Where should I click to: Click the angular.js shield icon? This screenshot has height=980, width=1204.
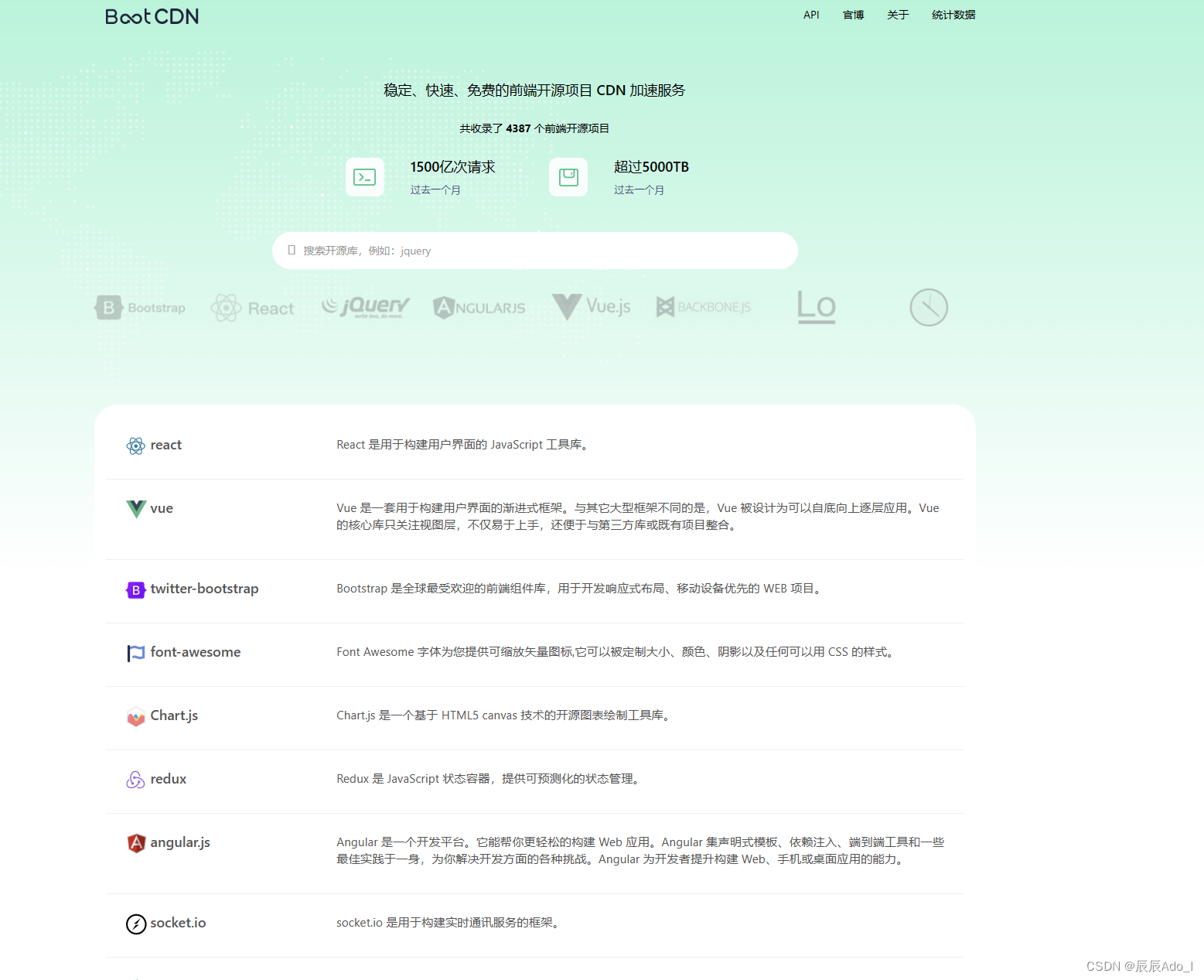[135, 843]
